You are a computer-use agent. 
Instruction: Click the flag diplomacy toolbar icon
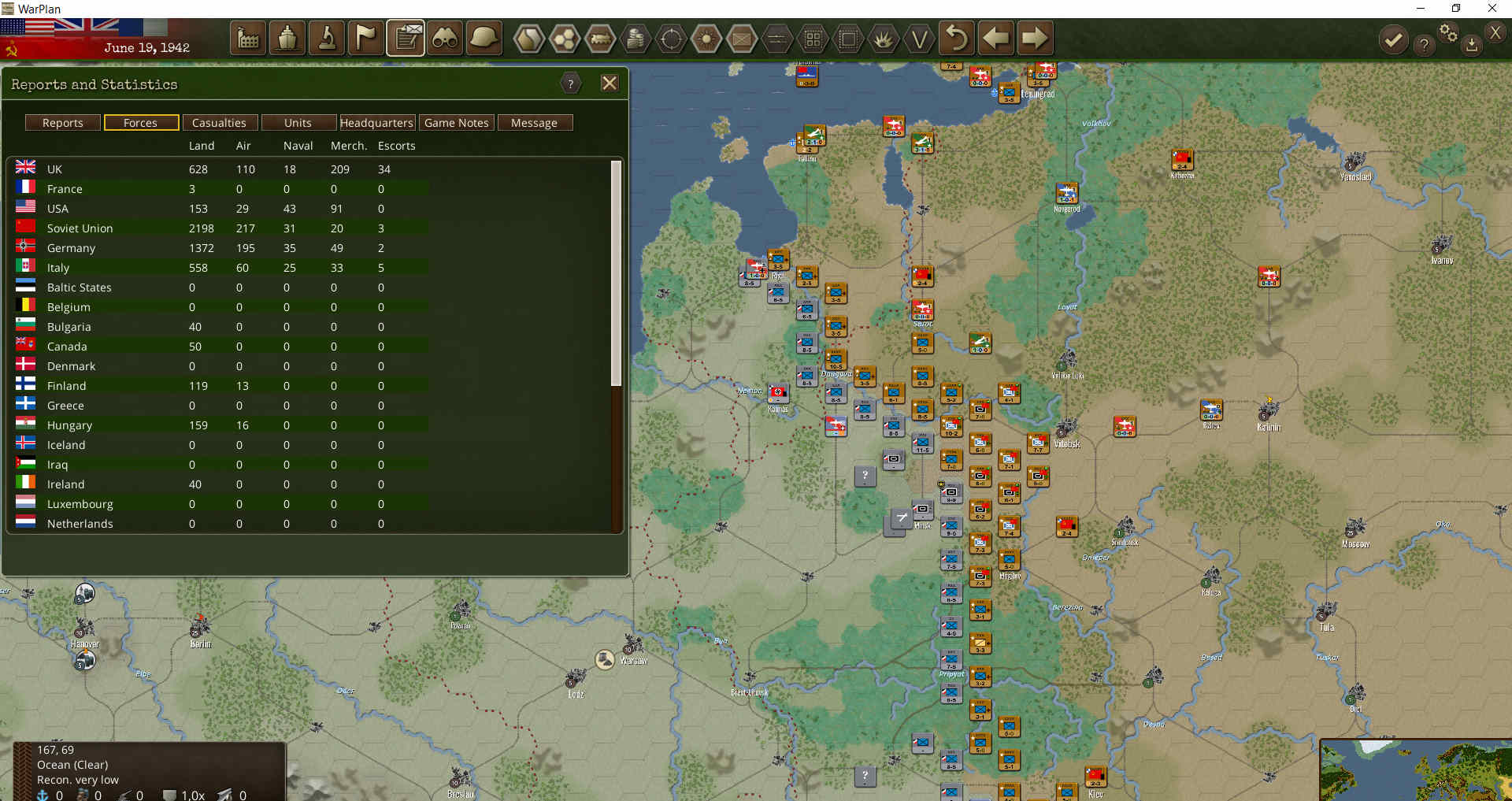click(x=366, y=38)
